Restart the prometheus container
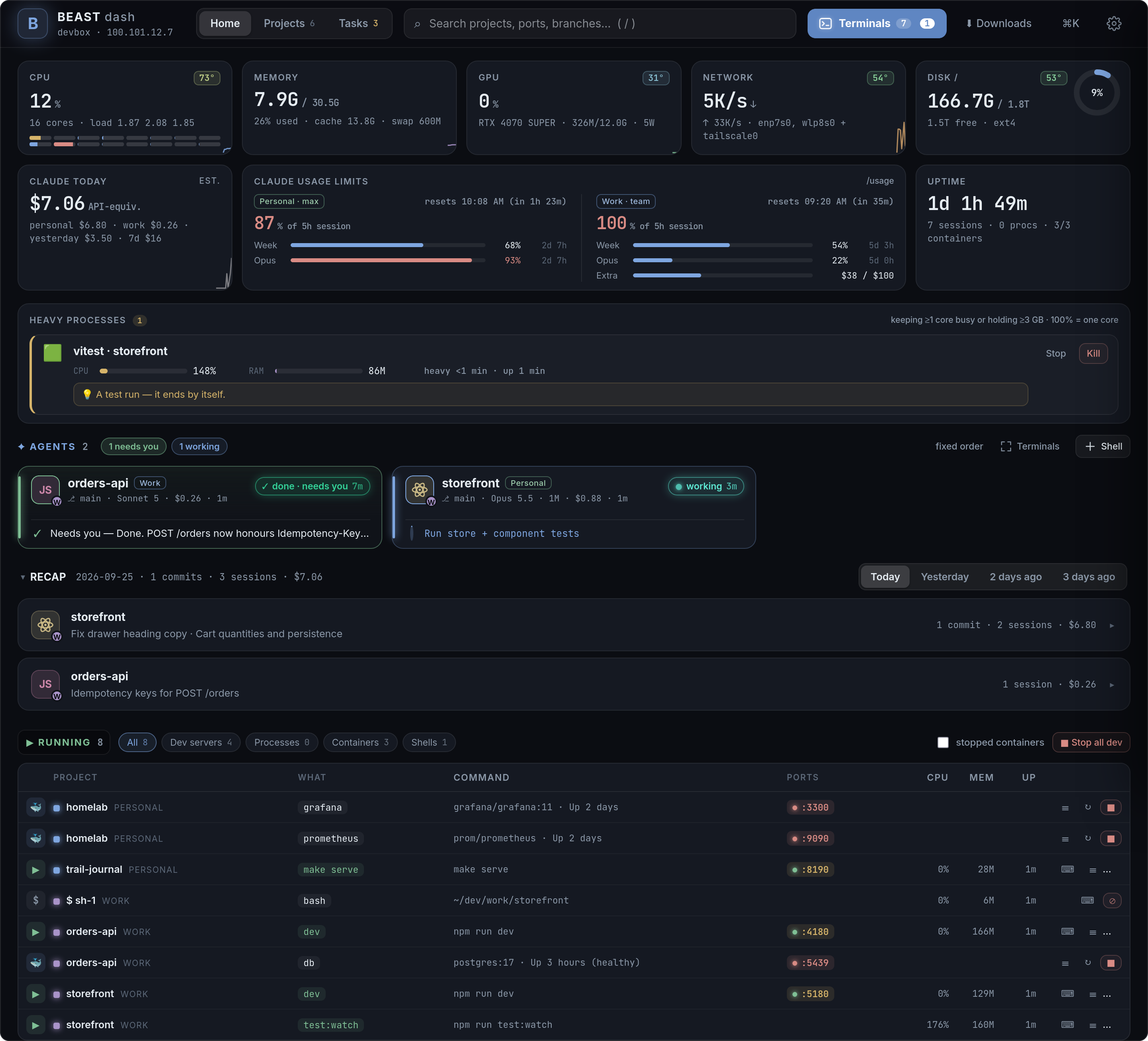The image size is (1148, 1041). [1088, 838]
